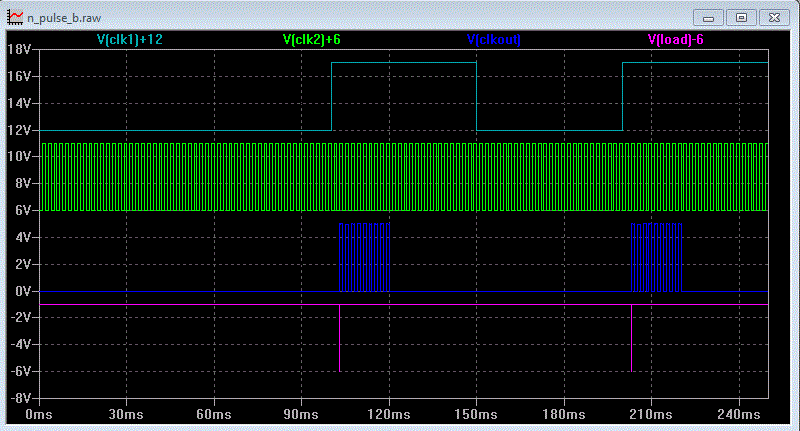Close the n_pulse_b.raw waveform window

[774, 17]
